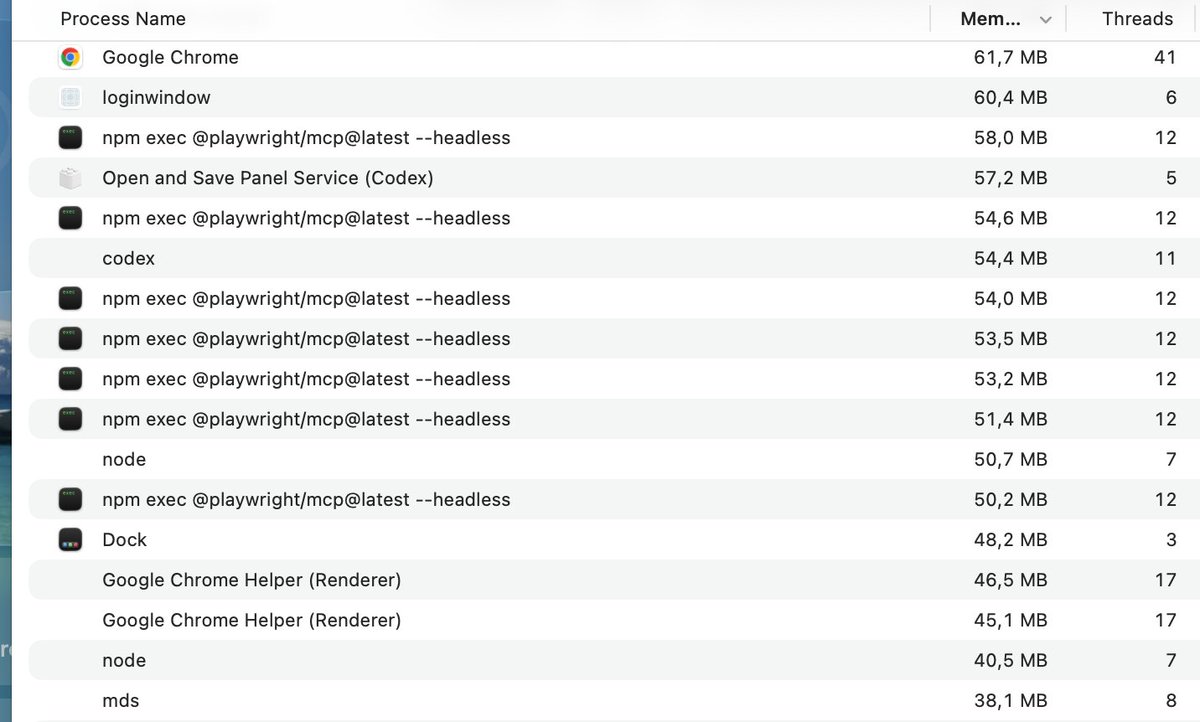Select npm exec name text in 53,2 MB row

306,379
